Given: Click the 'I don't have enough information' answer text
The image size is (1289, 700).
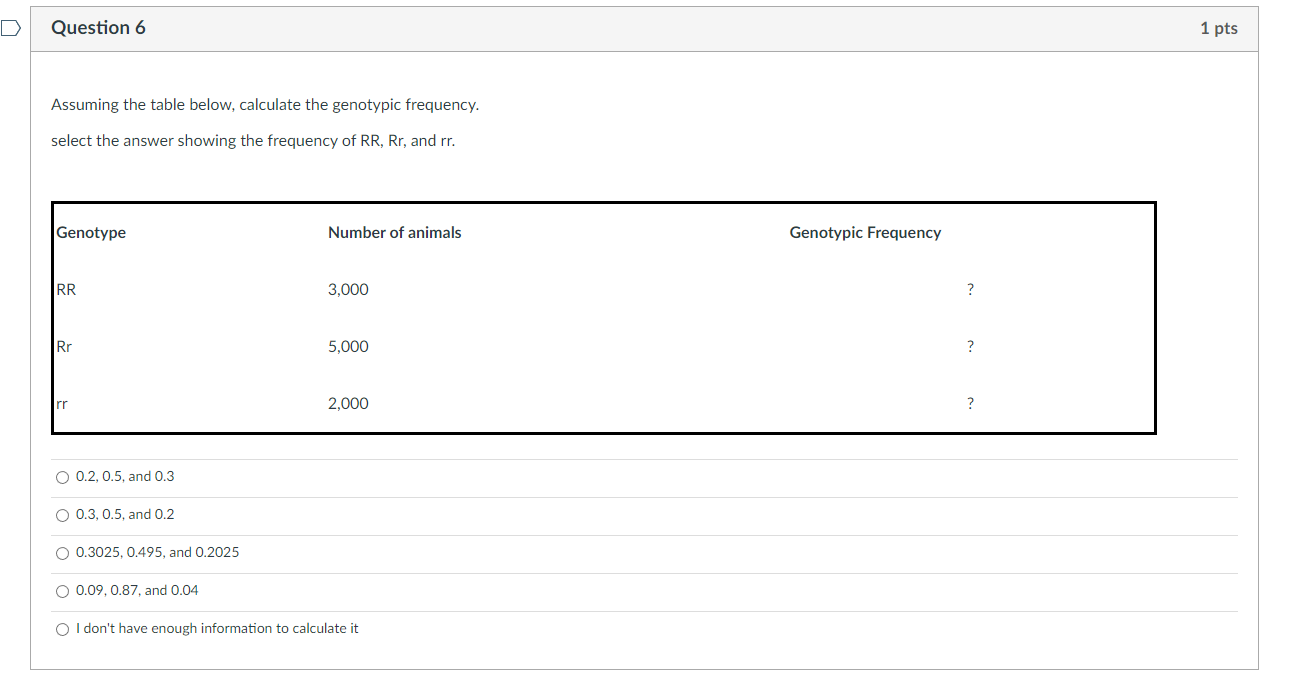Looking at the screenshot, I should click(x=218, y=628).
